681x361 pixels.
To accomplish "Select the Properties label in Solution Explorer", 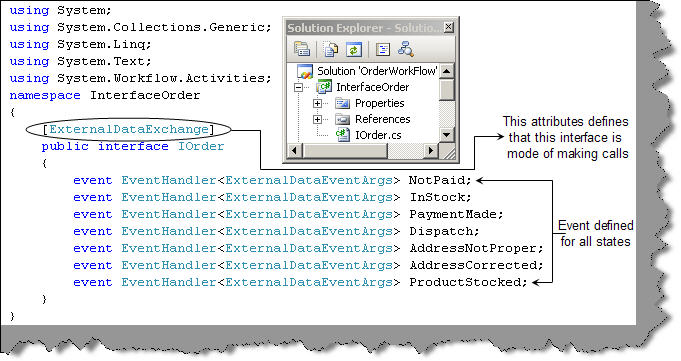I will click(380, 103).
